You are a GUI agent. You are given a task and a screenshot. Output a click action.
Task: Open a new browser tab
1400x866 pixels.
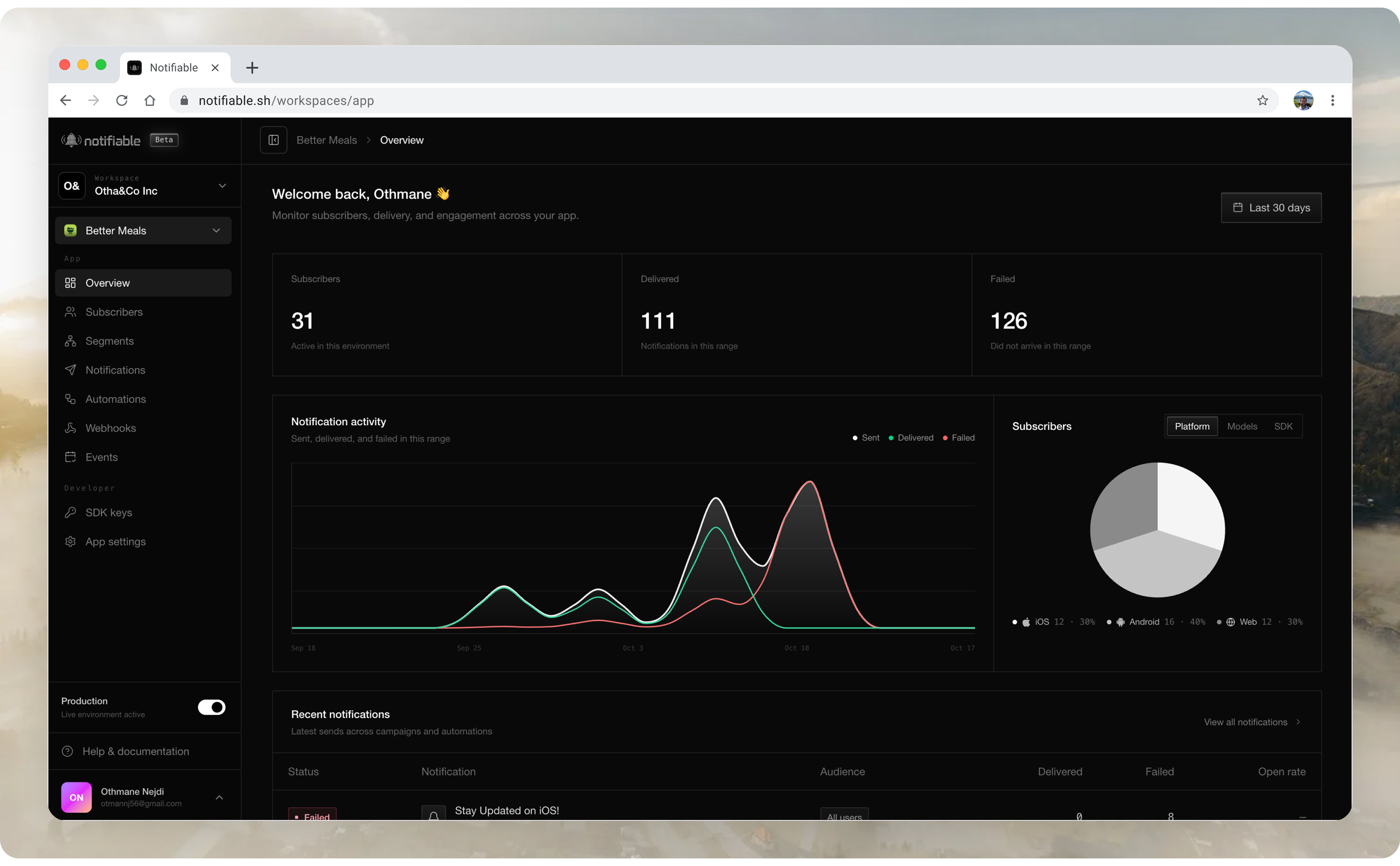coord(252,68)
